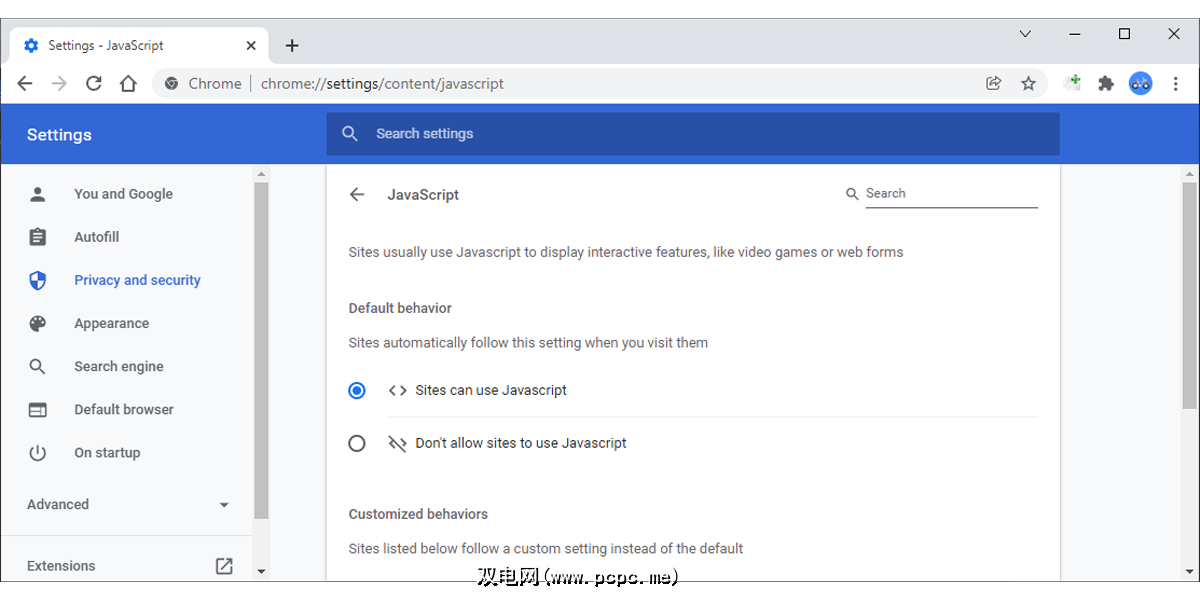The image size is (1200, 600).
Task: Open the Search engine settings
Action: 118,367
